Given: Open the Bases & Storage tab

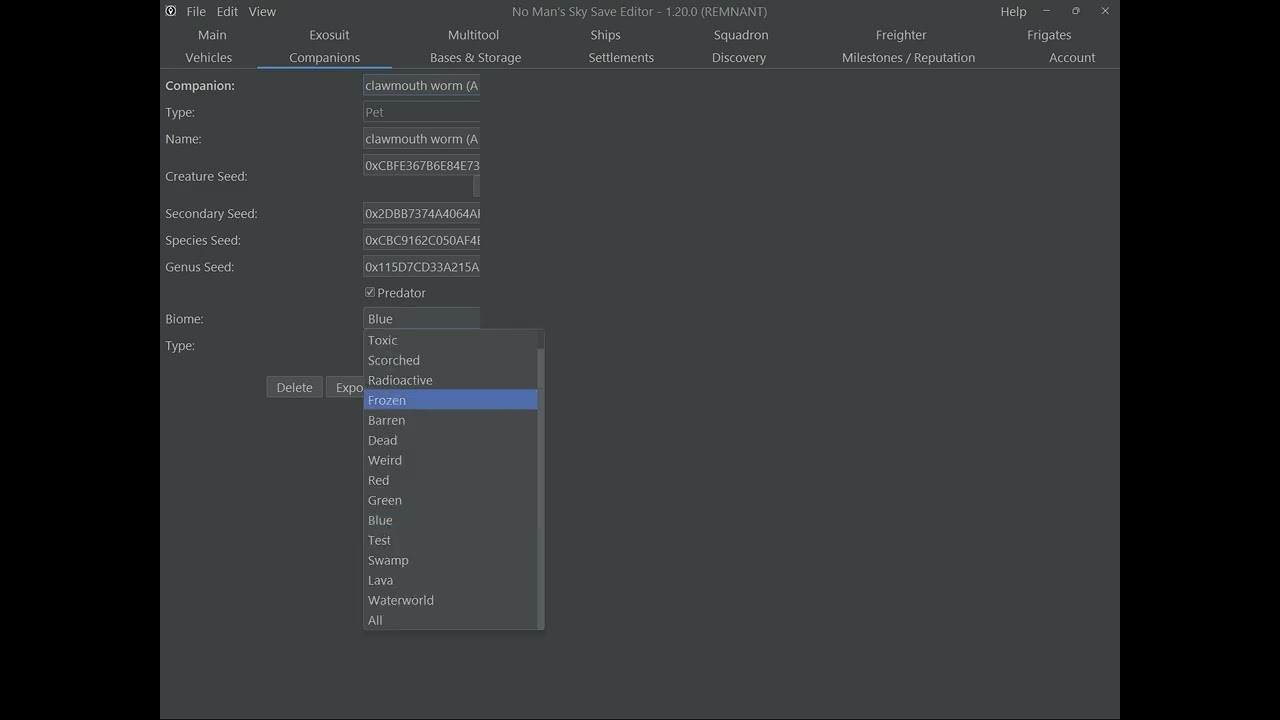Looking at the screenshot, I should tap(475, 58).
